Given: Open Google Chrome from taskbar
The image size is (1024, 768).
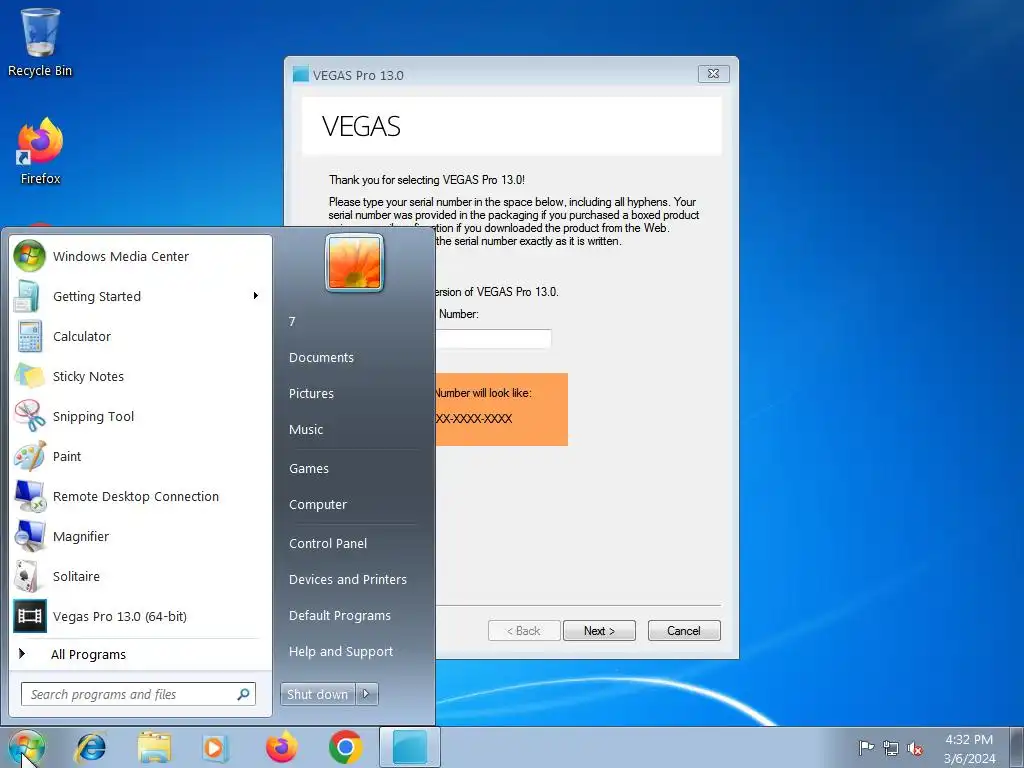Looking at the screenshot, I should tap(345, 748).
